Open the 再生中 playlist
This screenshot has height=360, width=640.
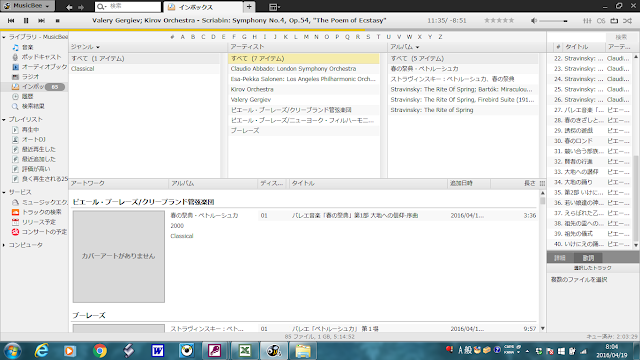tap(30, 129)
